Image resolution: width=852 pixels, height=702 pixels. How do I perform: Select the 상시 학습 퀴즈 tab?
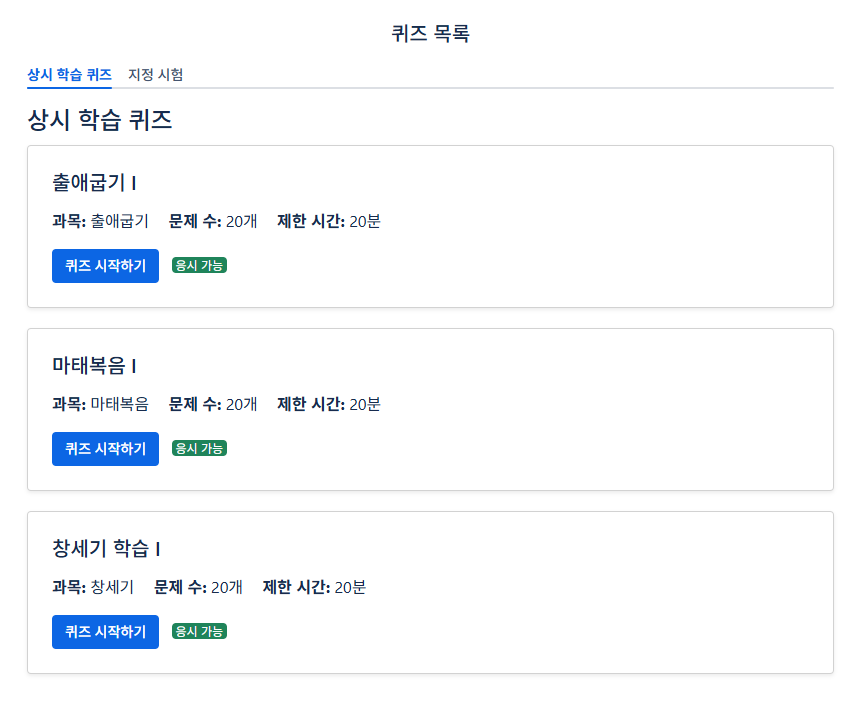[69, 75]
